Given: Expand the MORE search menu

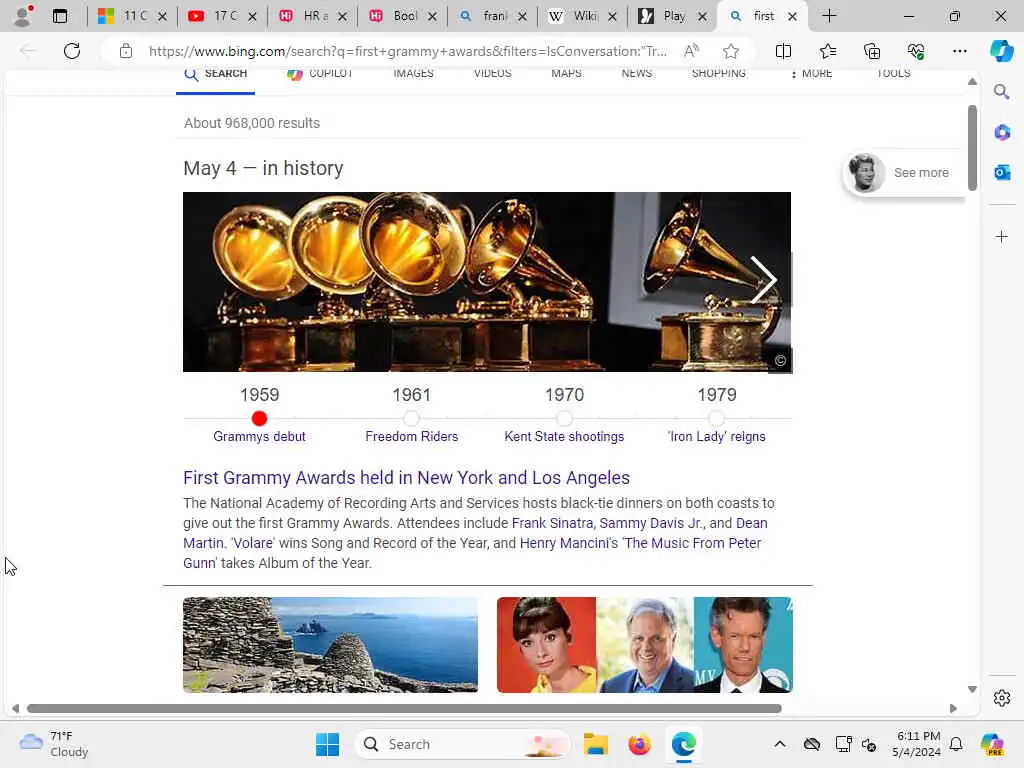Looking at the screenshot, I should coord(812,74).
